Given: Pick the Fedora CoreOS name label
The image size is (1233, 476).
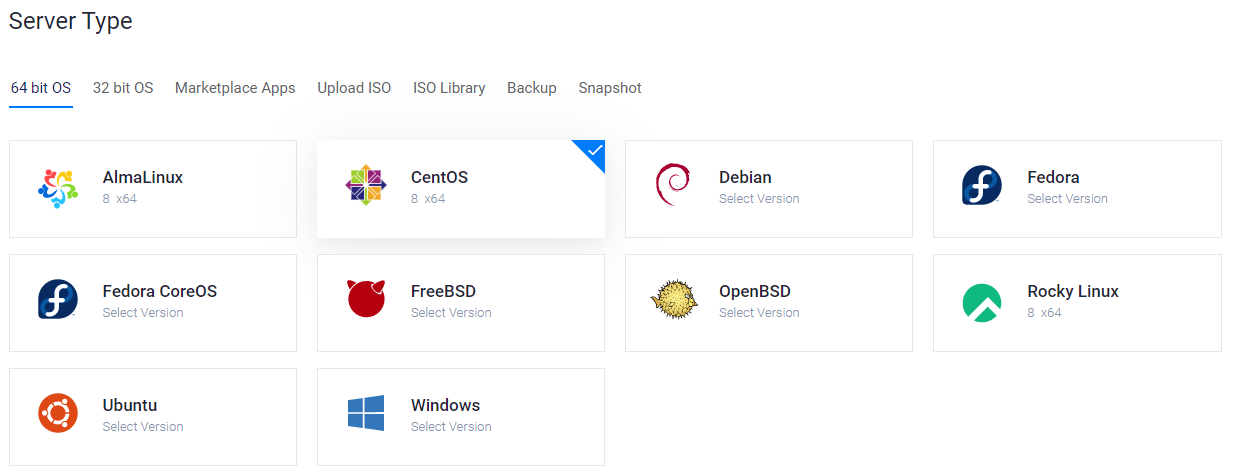Looking at the screenshot, I should click(160, 292).
